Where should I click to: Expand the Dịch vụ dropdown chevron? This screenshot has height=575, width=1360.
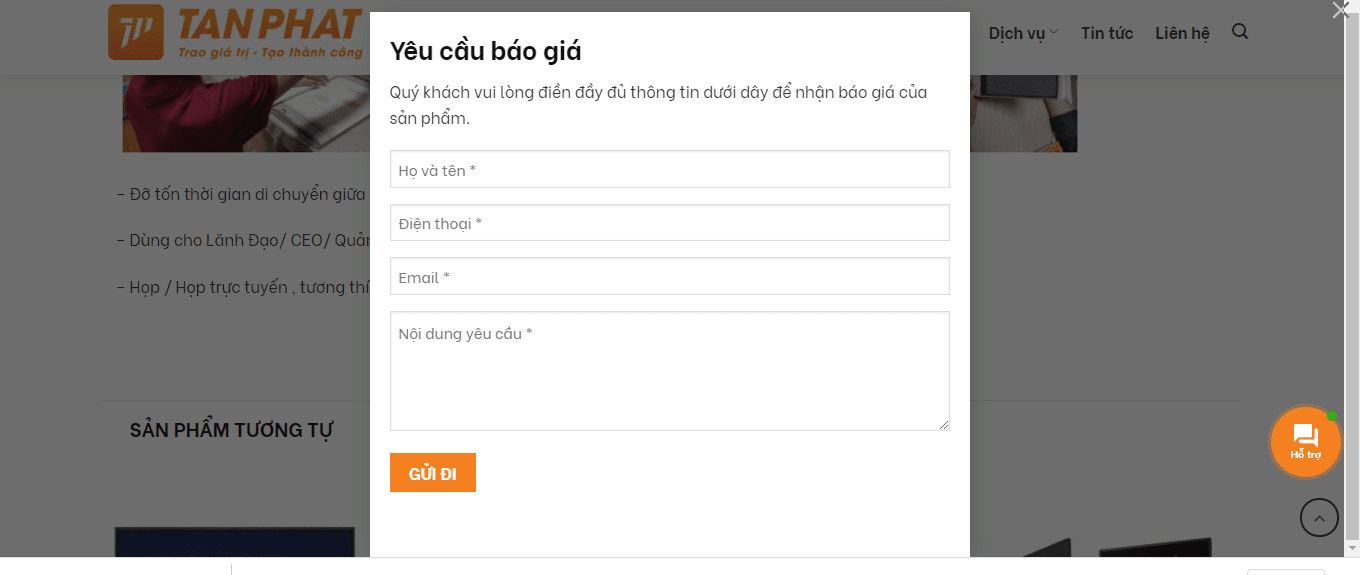tap(1054, 33)
